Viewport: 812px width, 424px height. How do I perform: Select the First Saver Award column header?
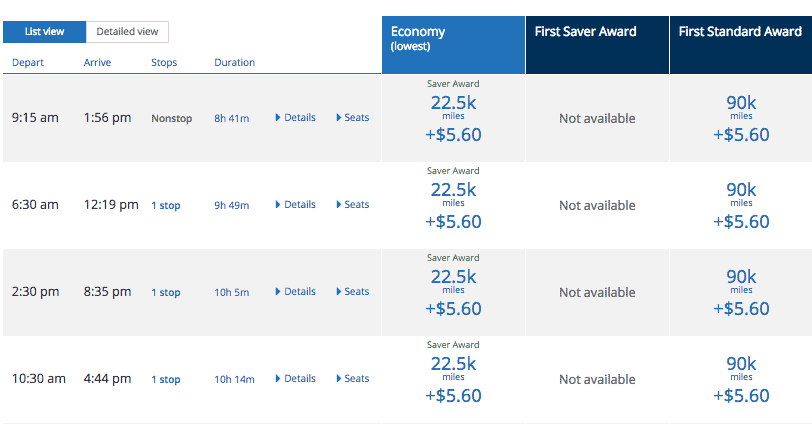pyautogui.click(x=597, y=45)
